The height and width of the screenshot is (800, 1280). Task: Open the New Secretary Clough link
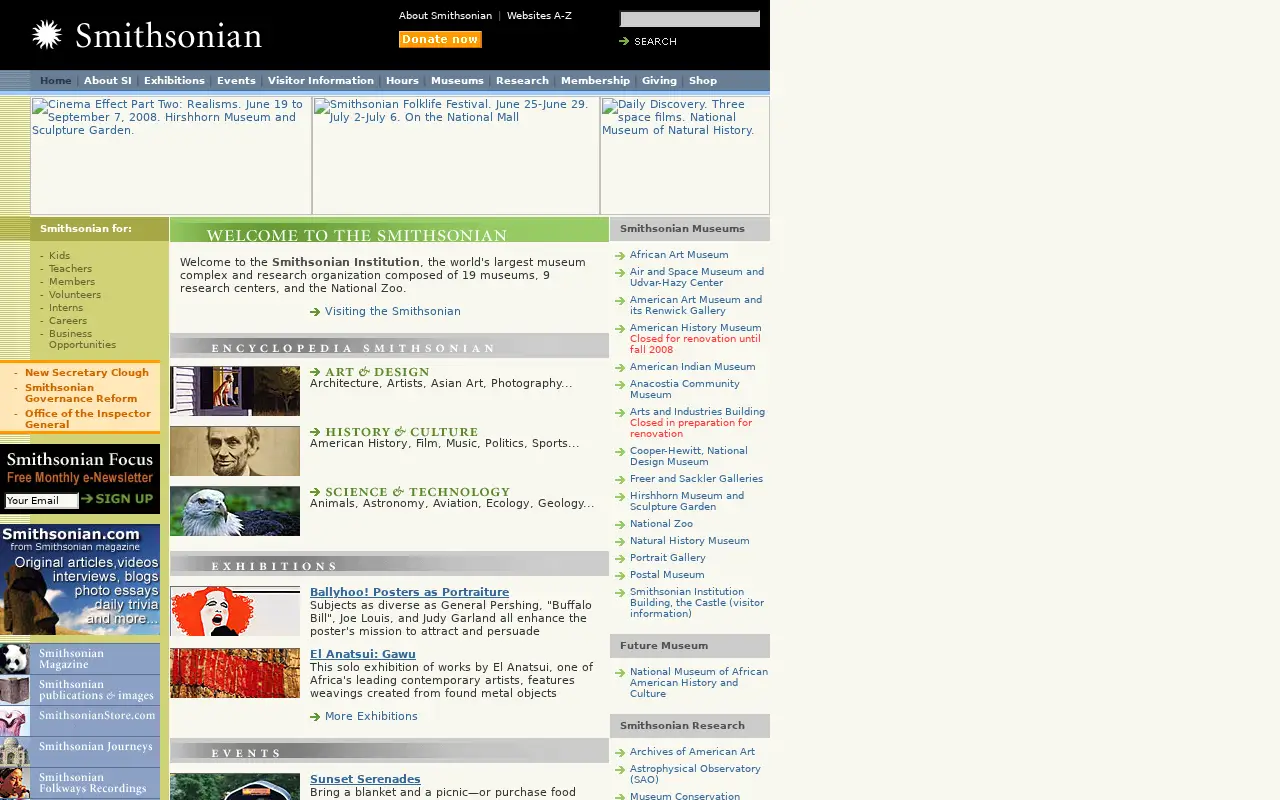(87, 373)
